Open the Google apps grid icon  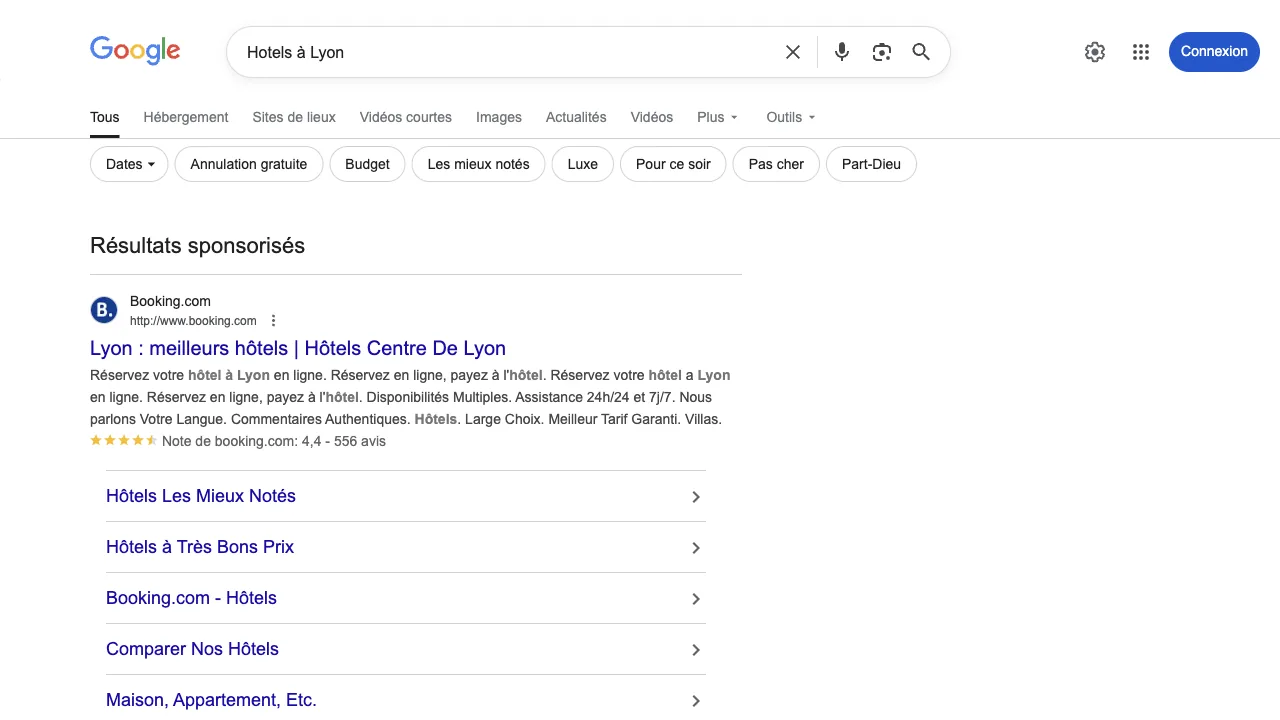tap(1141, 52)
